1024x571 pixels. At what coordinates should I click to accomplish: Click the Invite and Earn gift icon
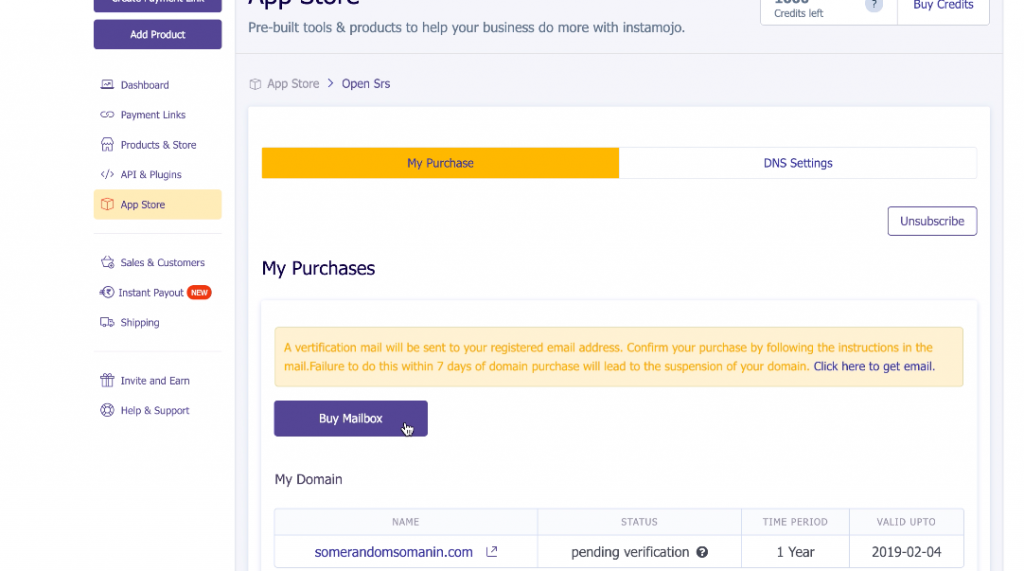click(107, 381)
